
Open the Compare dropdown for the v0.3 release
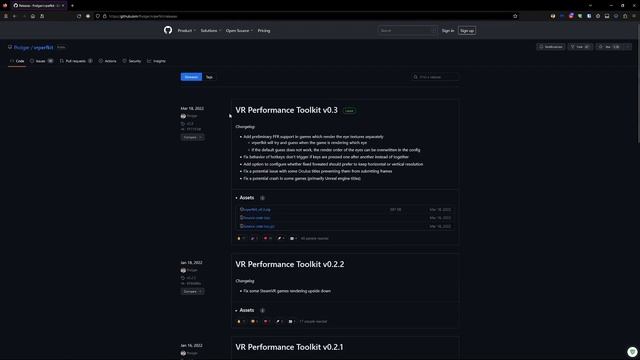[192, 137]
